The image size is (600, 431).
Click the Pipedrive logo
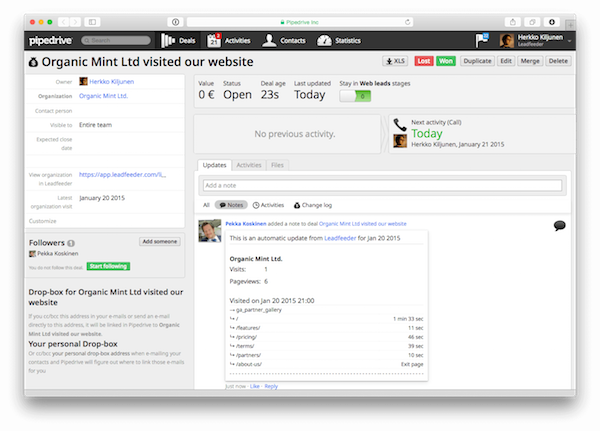[x=50, y=40]
